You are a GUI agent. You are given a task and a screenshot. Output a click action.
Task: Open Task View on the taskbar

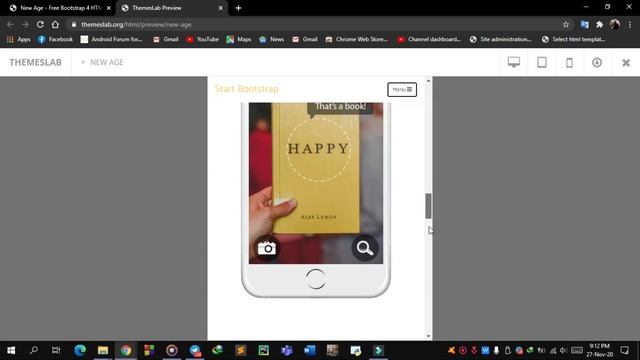56,350
